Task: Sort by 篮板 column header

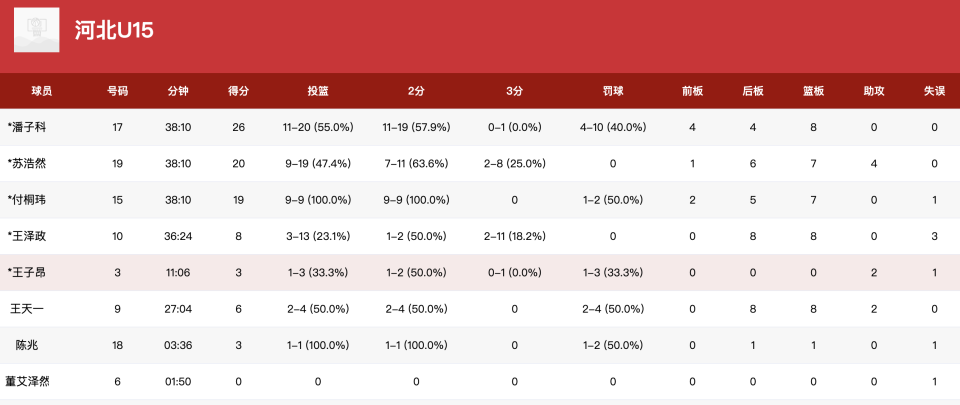Action: tap(813, 91)
